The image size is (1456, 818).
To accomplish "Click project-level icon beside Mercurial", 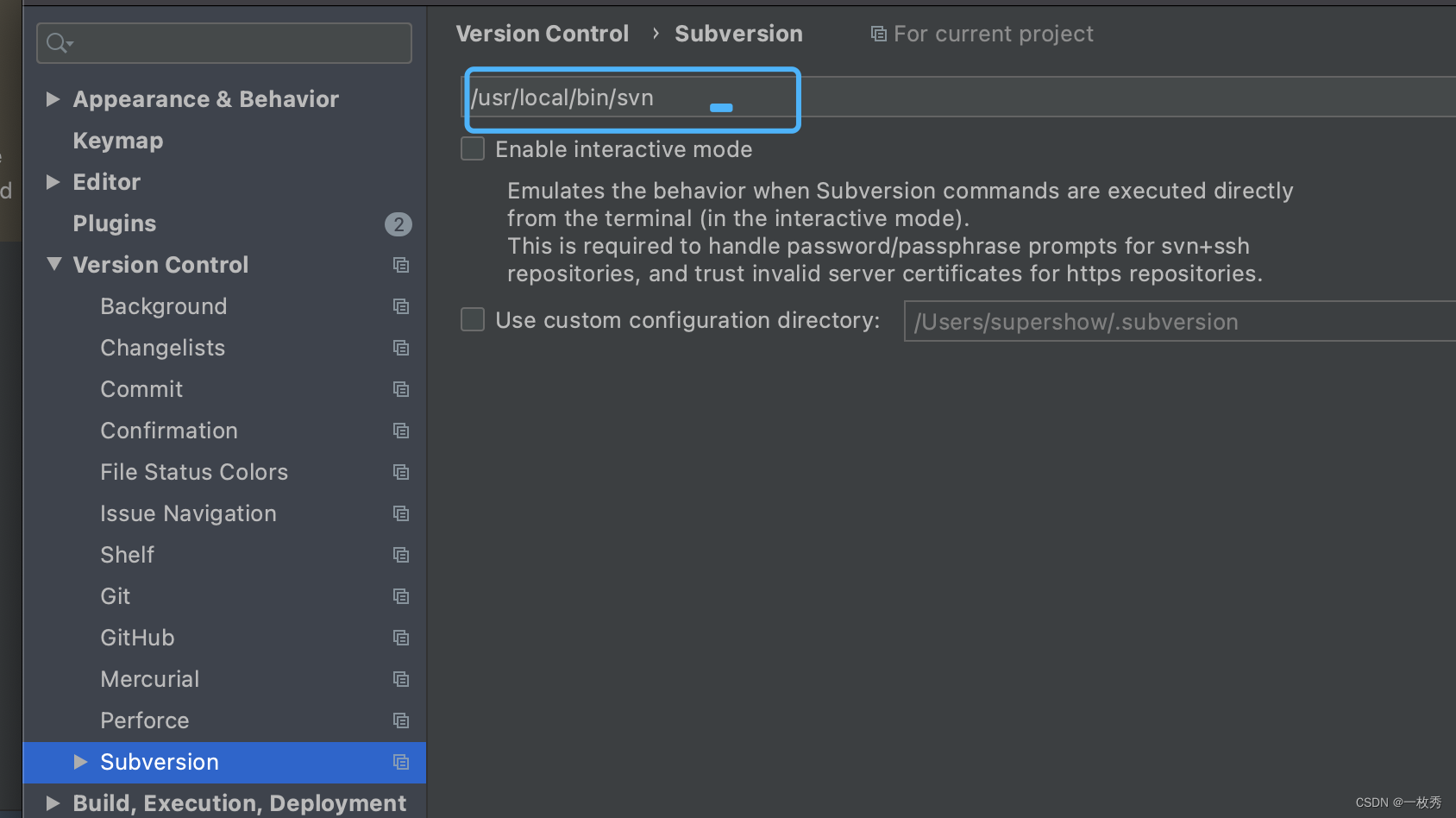I will (401, 679).
